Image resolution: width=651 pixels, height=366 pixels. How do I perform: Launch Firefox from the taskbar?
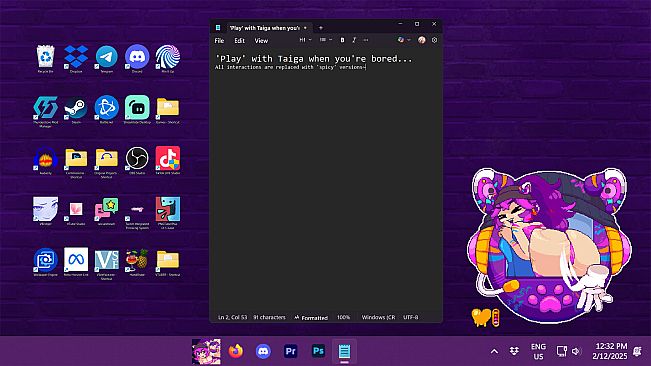[235, 351]
